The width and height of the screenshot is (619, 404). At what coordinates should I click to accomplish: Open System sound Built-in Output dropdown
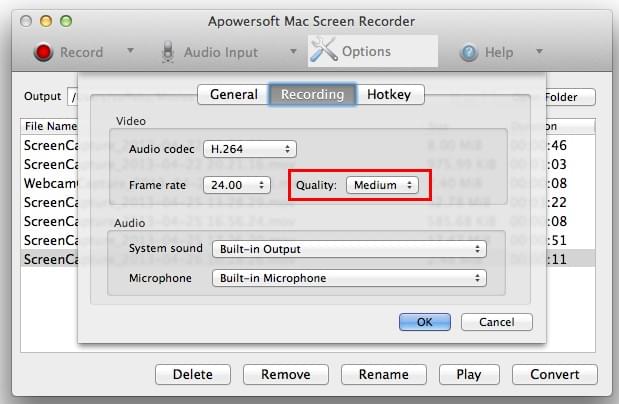349,249
